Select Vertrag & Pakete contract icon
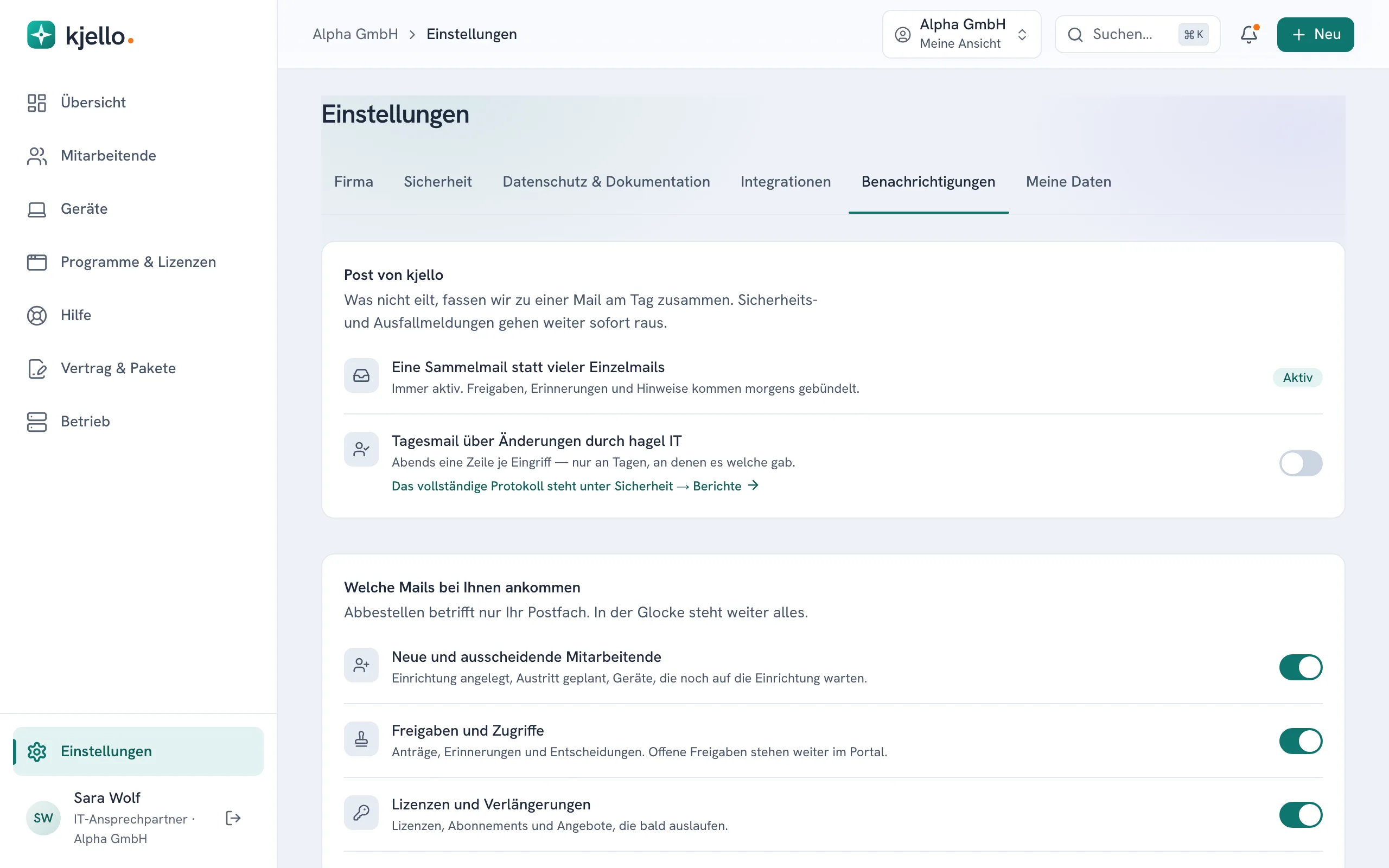Image resolution: width=1389 pixels, height=868 pixels. (x=37, y=368)
